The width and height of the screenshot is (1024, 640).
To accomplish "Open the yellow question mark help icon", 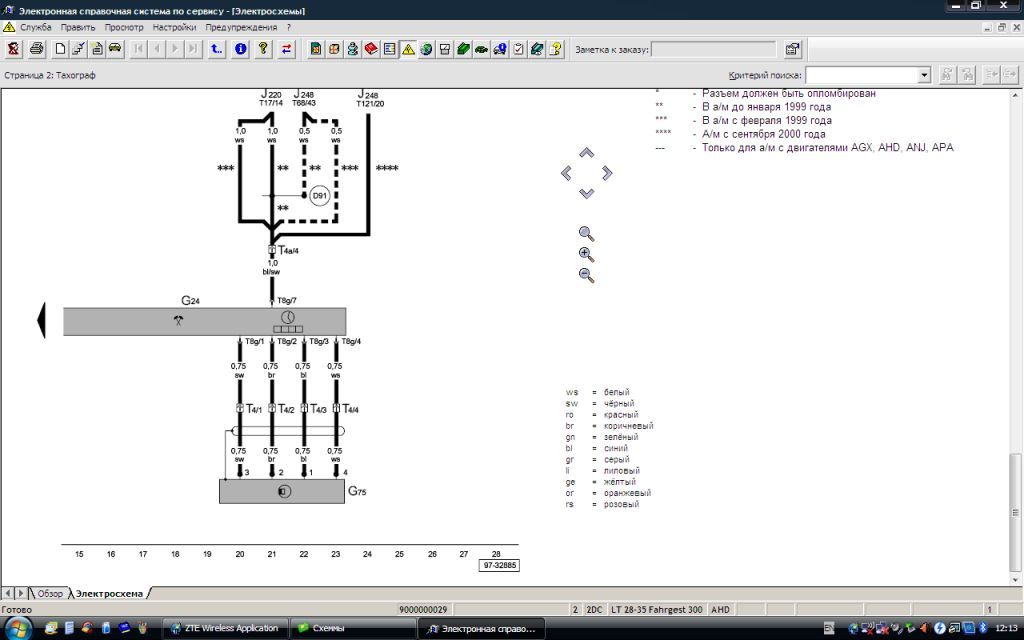I will (263, 49).
